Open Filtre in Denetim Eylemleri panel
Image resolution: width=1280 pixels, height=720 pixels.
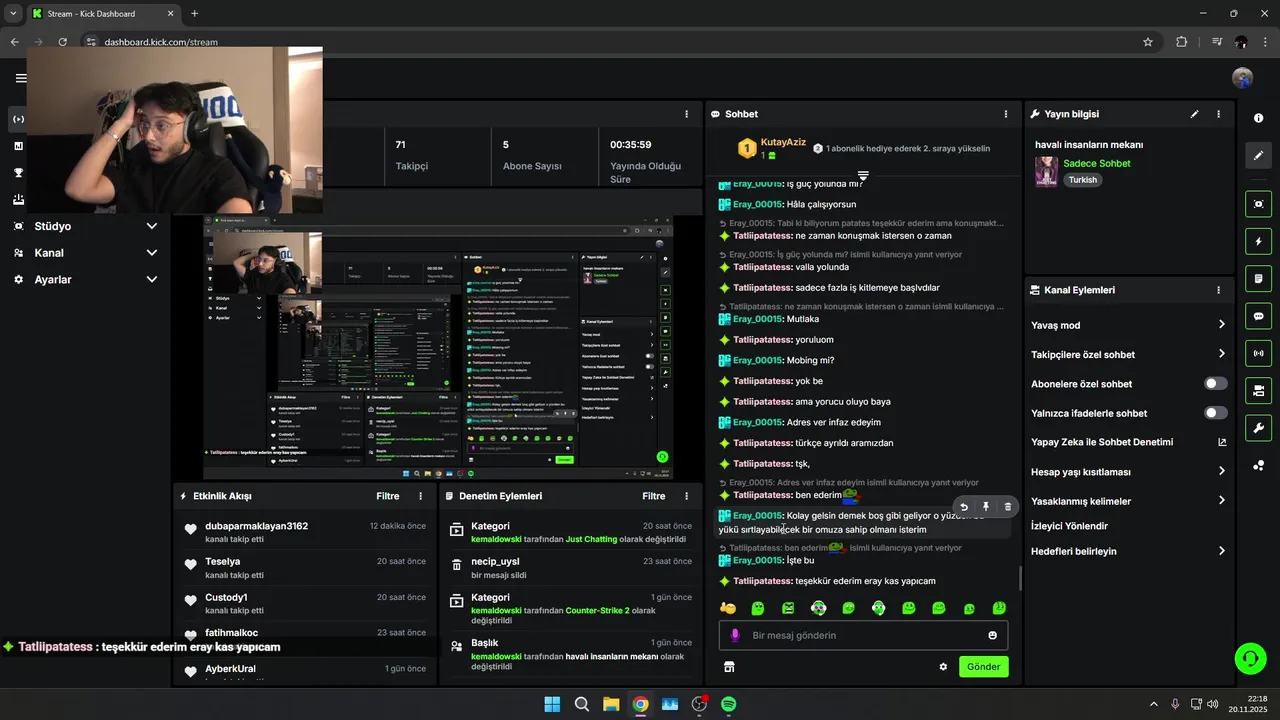654,496
